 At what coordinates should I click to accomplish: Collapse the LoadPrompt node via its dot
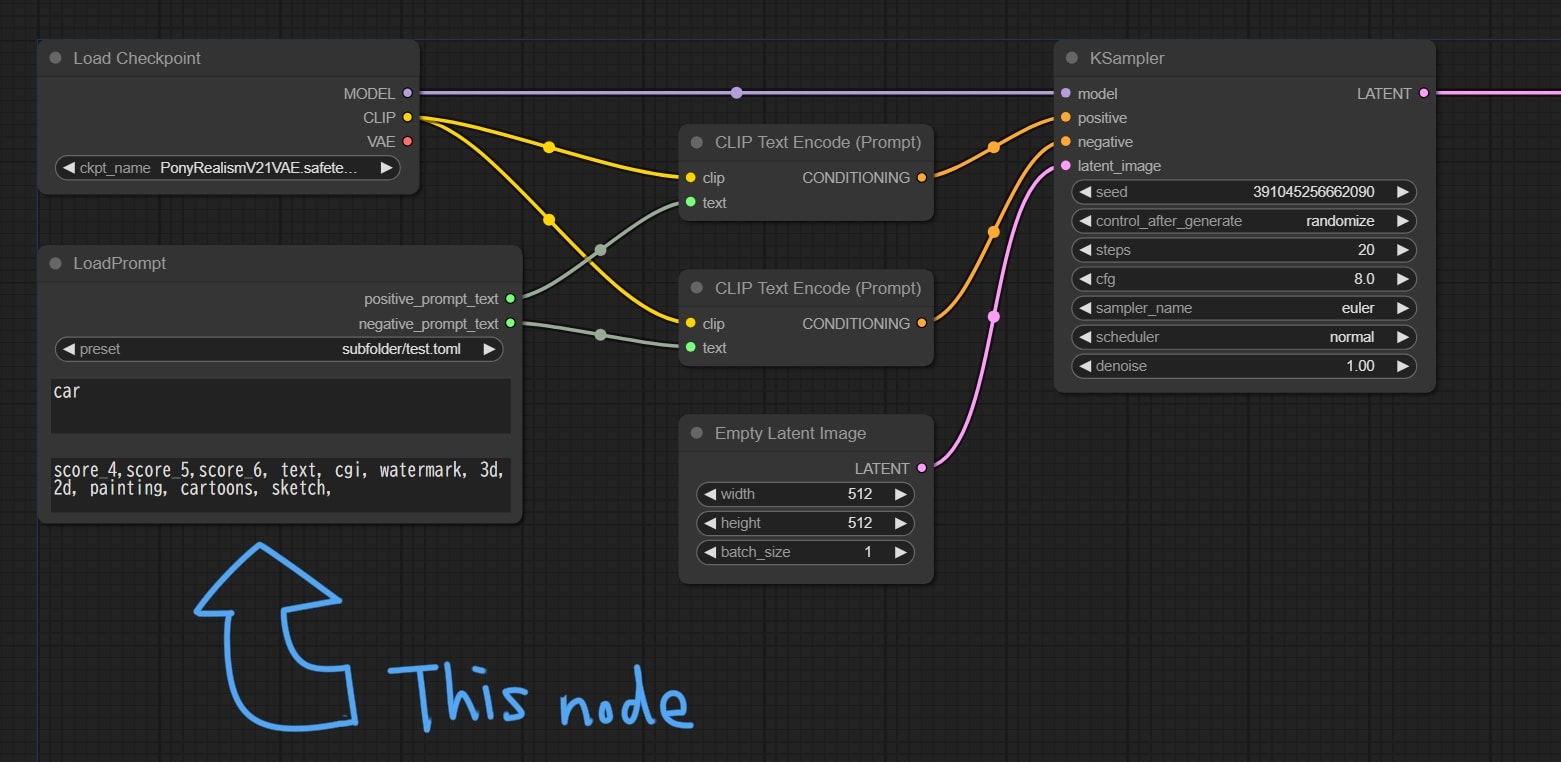tap(55, 264)
